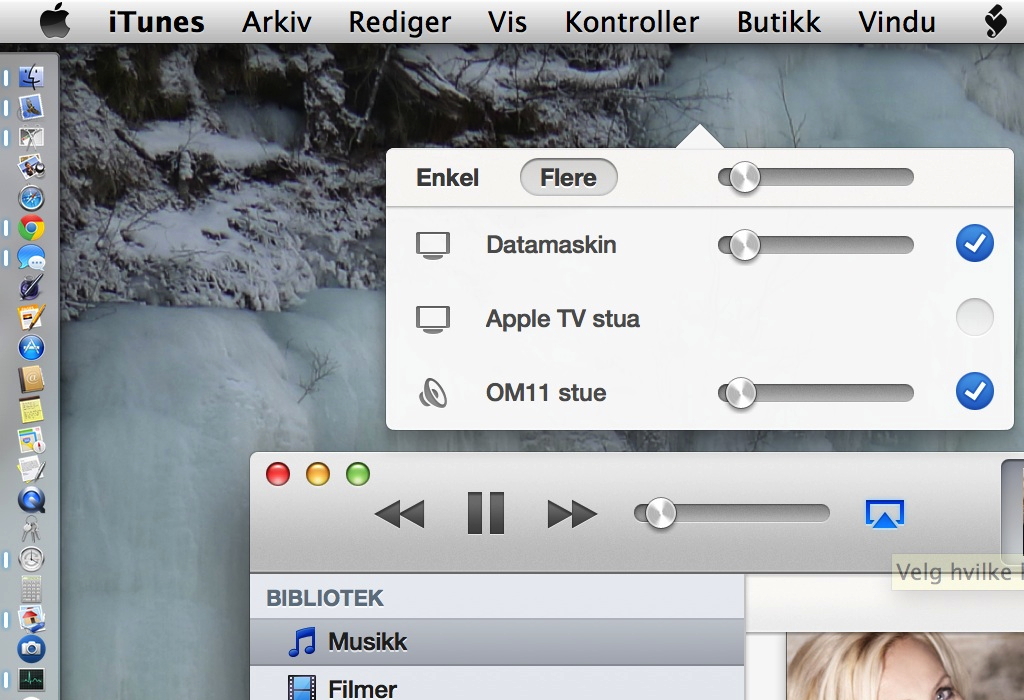This screenshot has height=700, width=1024.
Task: Minimize the iTunes window with yellow button
Action: pyautogui.click(x=318, y=474)
